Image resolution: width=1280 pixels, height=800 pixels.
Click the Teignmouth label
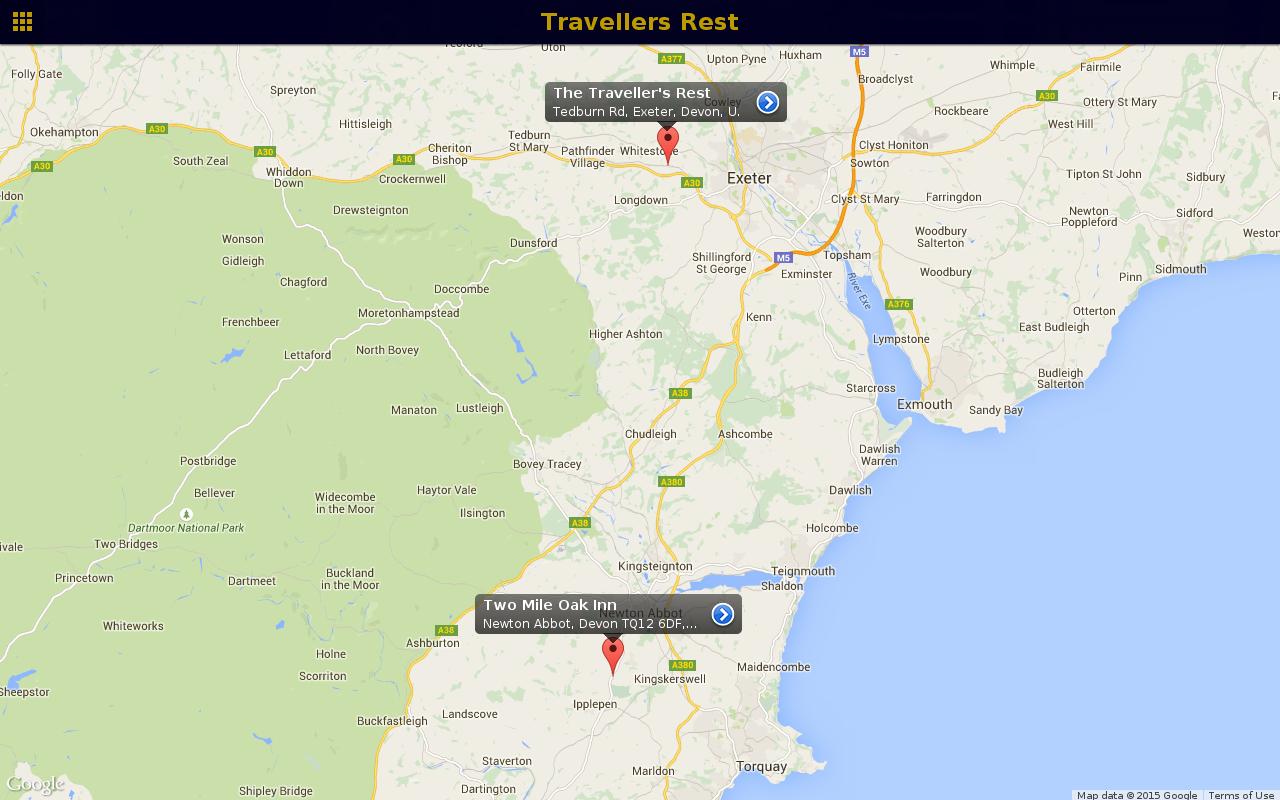(803, 572)
